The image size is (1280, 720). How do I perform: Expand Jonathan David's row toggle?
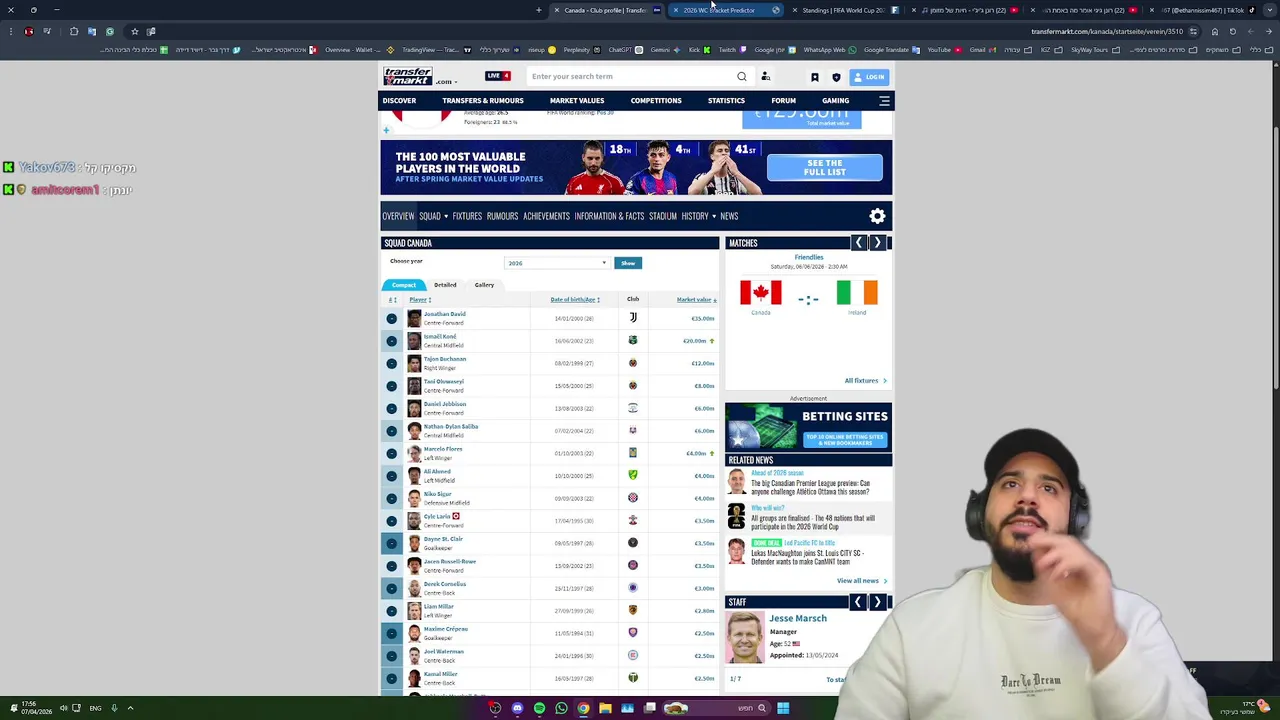(391, 318)
